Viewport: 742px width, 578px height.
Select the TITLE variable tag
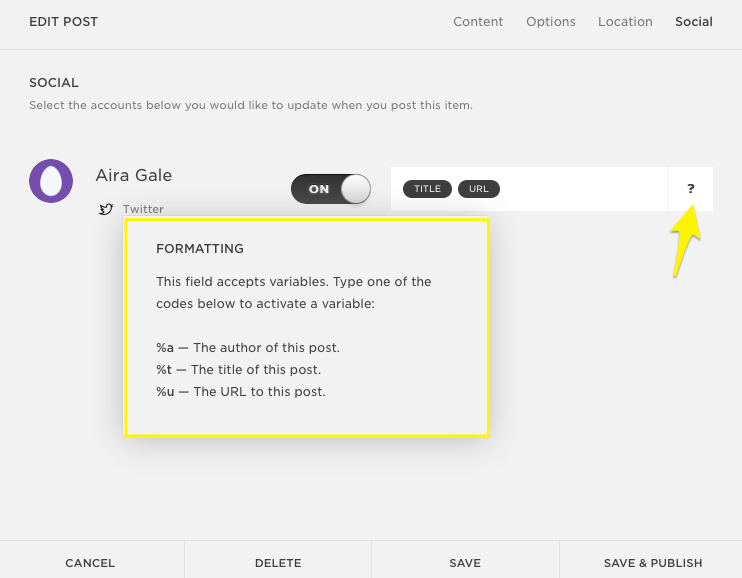pyautogui.click(x=427, y=189)
